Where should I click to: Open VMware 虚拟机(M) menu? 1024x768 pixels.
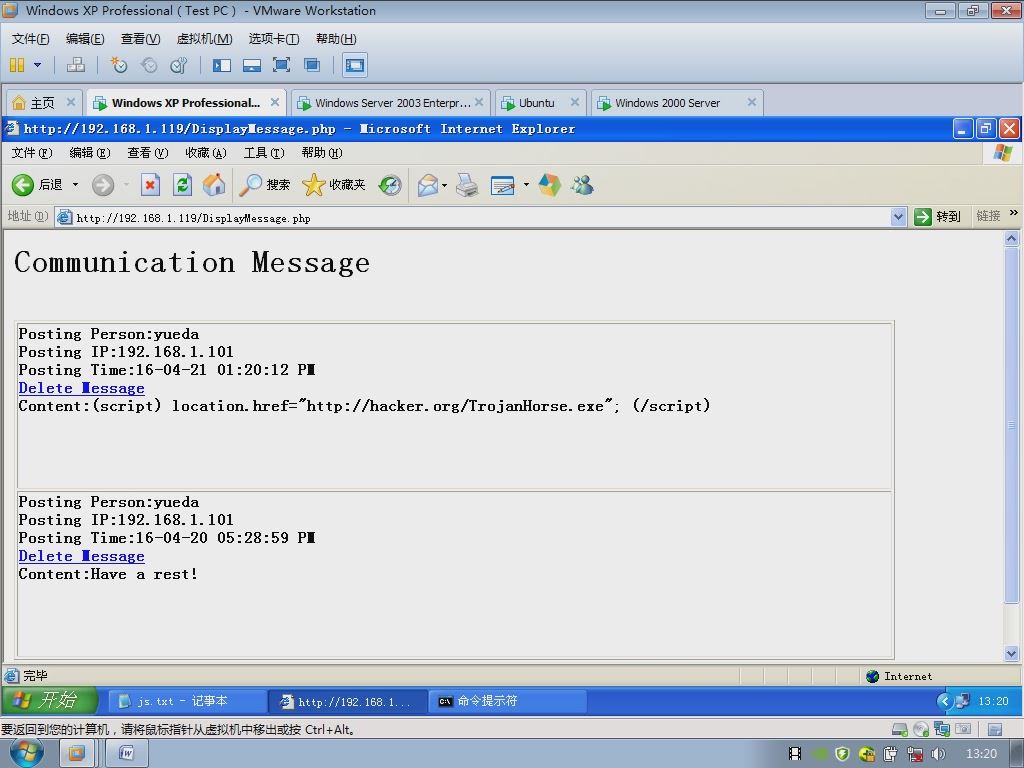pos(204,39)
